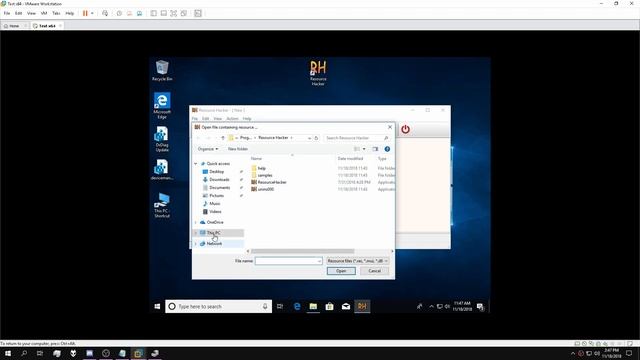Screen dimensions: 640x360
Task: Open Resource Hacker View menu
Action: point(218,119)
